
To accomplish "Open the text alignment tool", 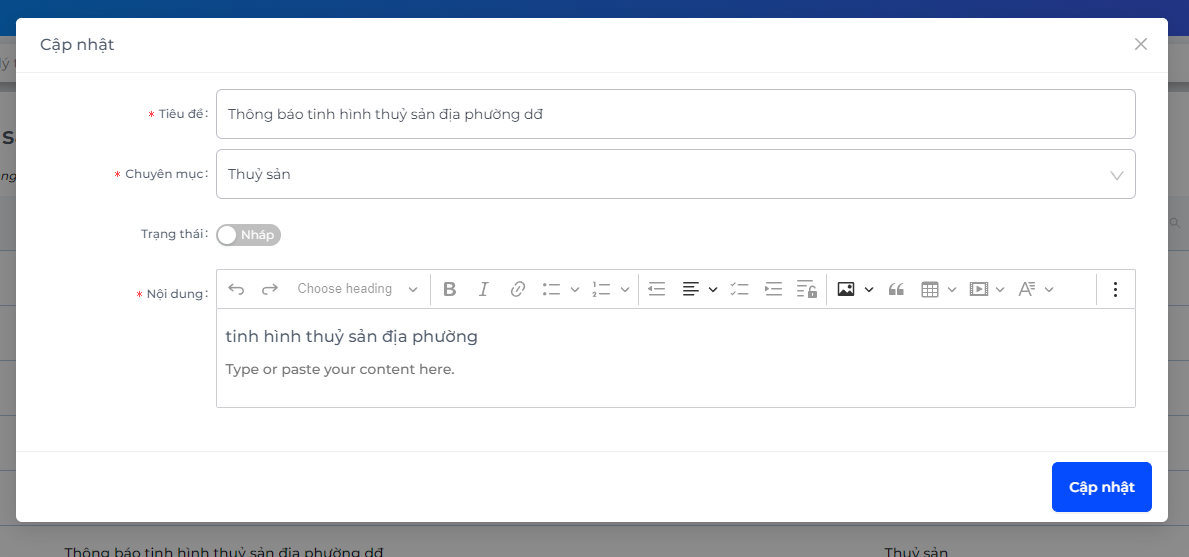I will 691,289.
